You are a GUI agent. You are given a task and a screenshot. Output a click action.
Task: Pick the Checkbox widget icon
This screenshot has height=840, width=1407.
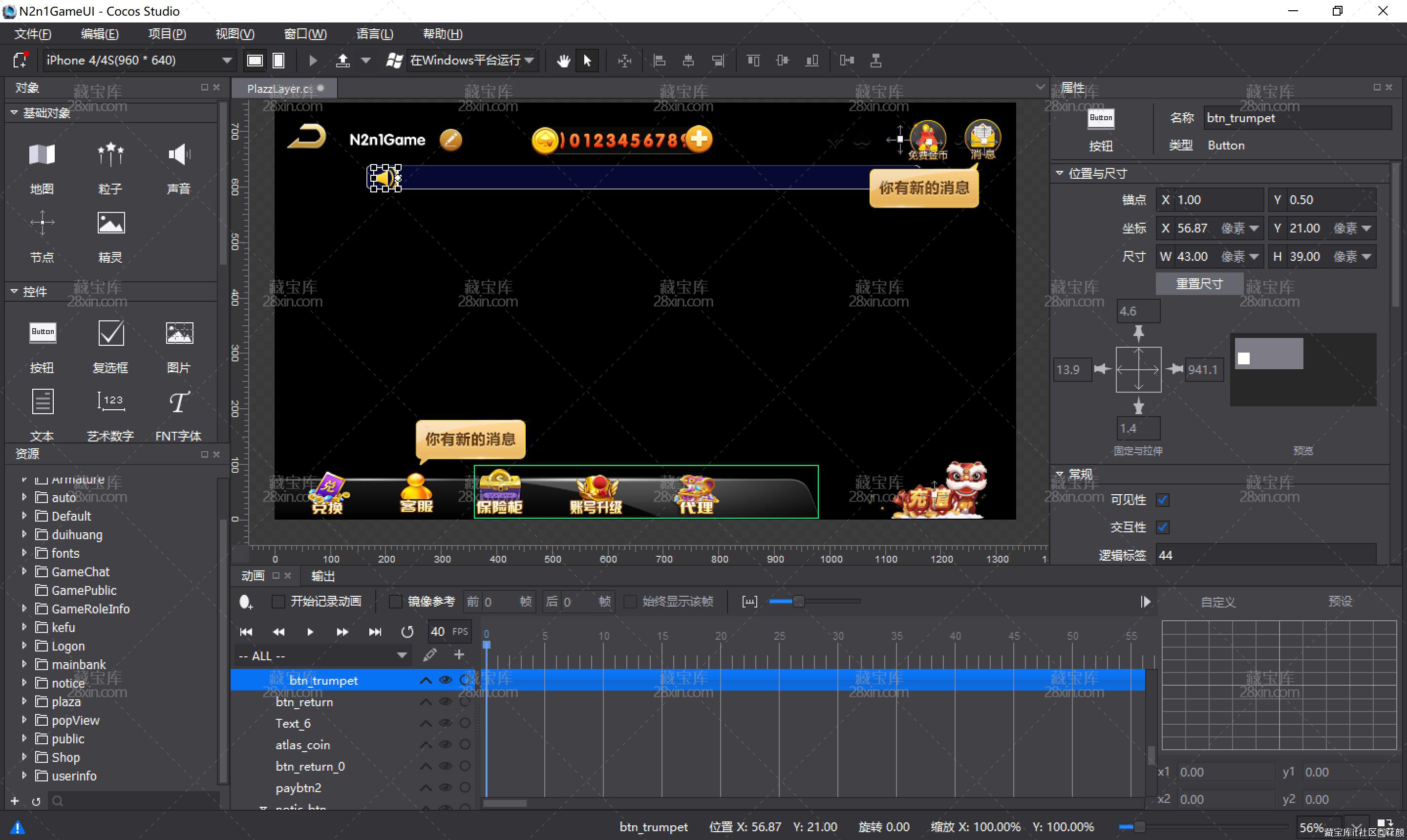[110, 334]
